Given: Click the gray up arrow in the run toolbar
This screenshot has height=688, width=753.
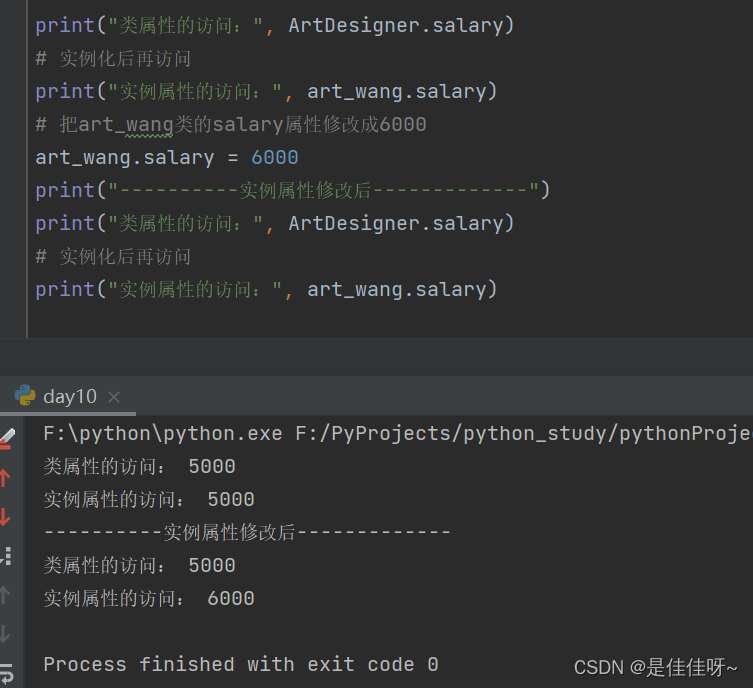Looking at the screenshot, I should (x=5, y=595).
